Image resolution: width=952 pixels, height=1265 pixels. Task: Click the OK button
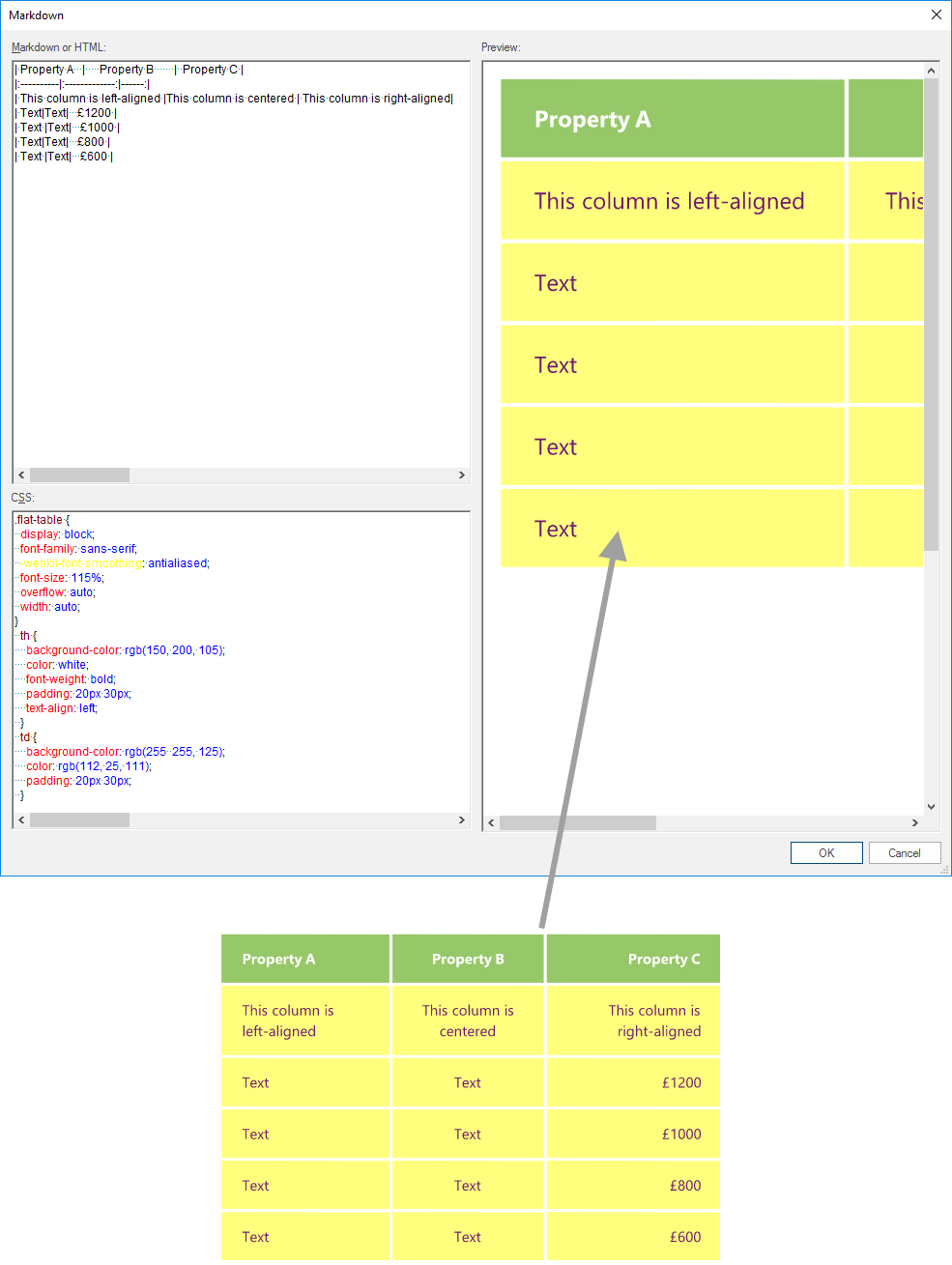pyautogui.click(x=825, y=853)
